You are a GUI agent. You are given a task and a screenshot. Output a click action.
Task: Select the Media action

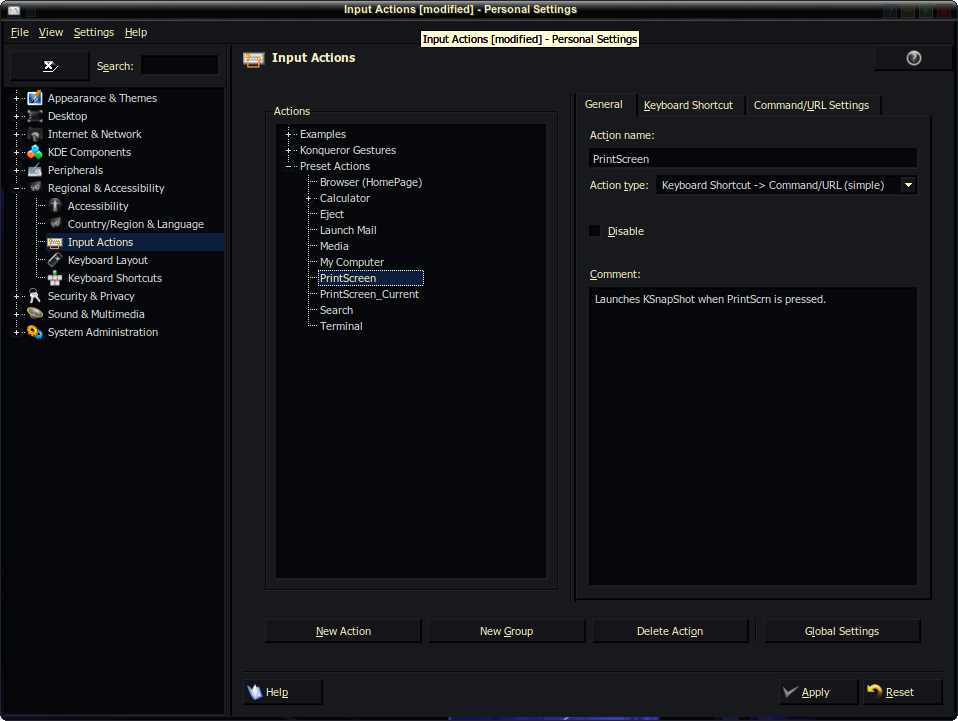point(334,246)
